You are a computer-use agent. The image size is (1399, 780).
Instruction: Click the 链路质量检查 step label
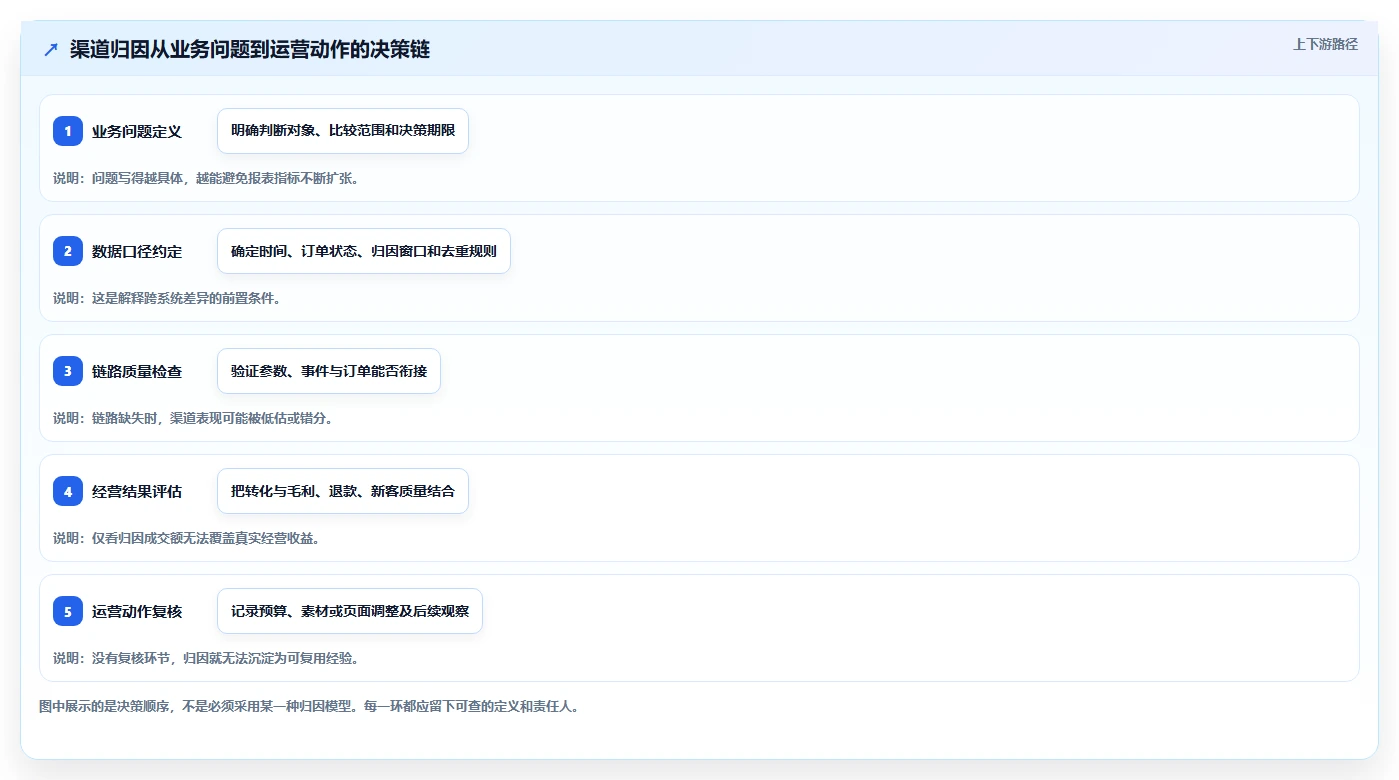click(137, 371)
